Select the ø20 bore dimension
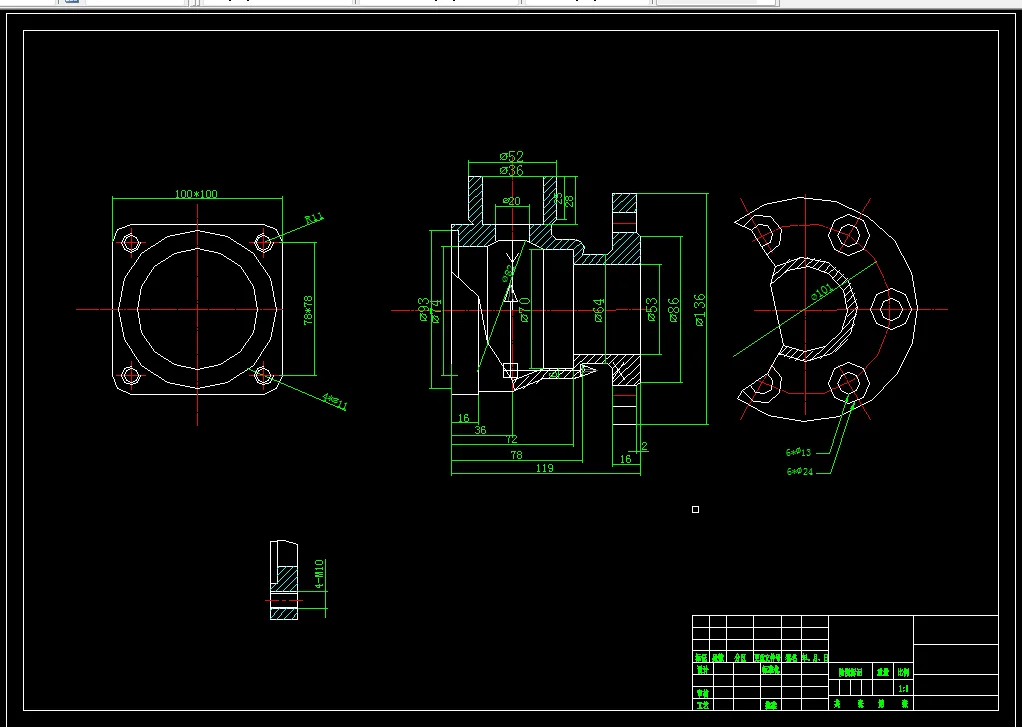1022x727 pixels. point(512,201)
